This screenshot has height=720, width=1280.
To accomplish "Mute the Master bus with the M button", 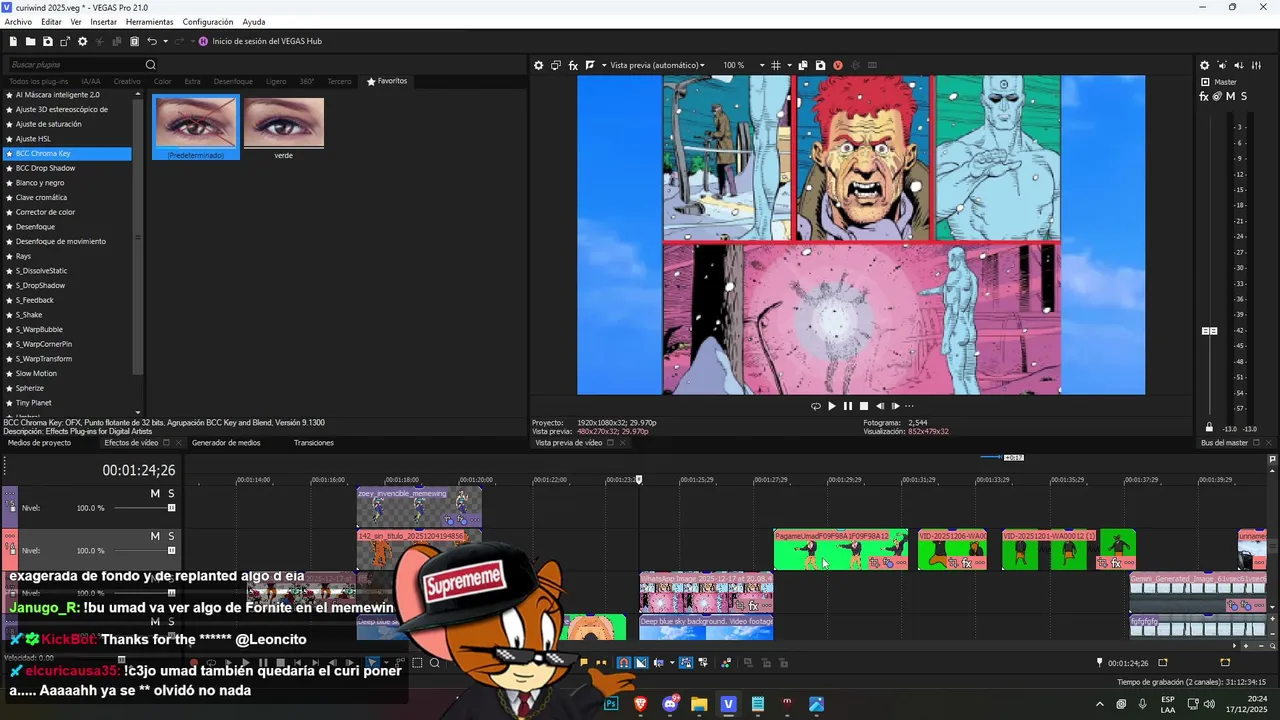I will 1230,96.
